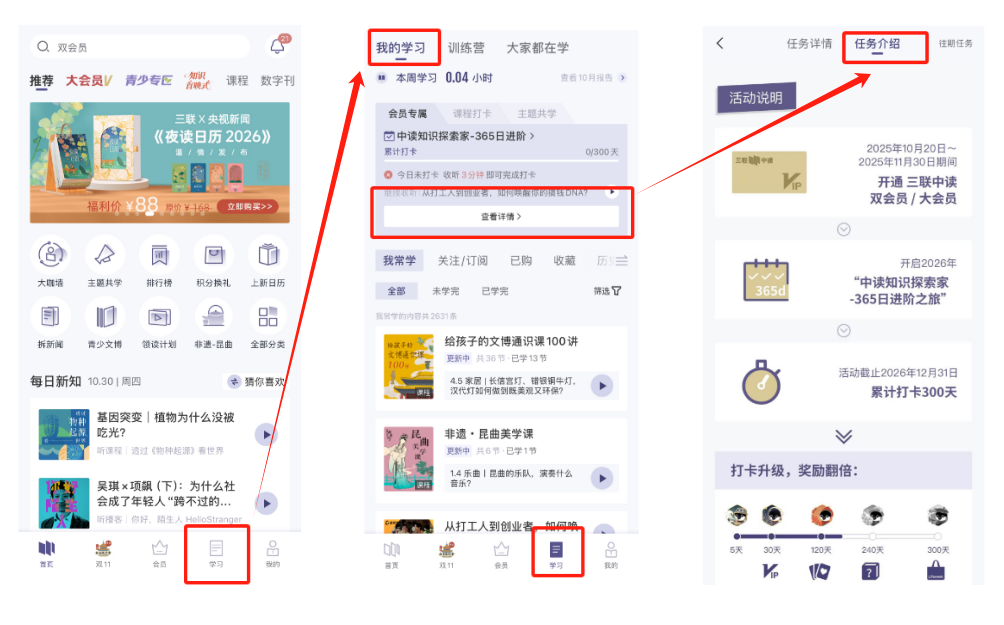Open the notification bell icon
This screenshot has width=1004, height=625.
coord(277,46)
